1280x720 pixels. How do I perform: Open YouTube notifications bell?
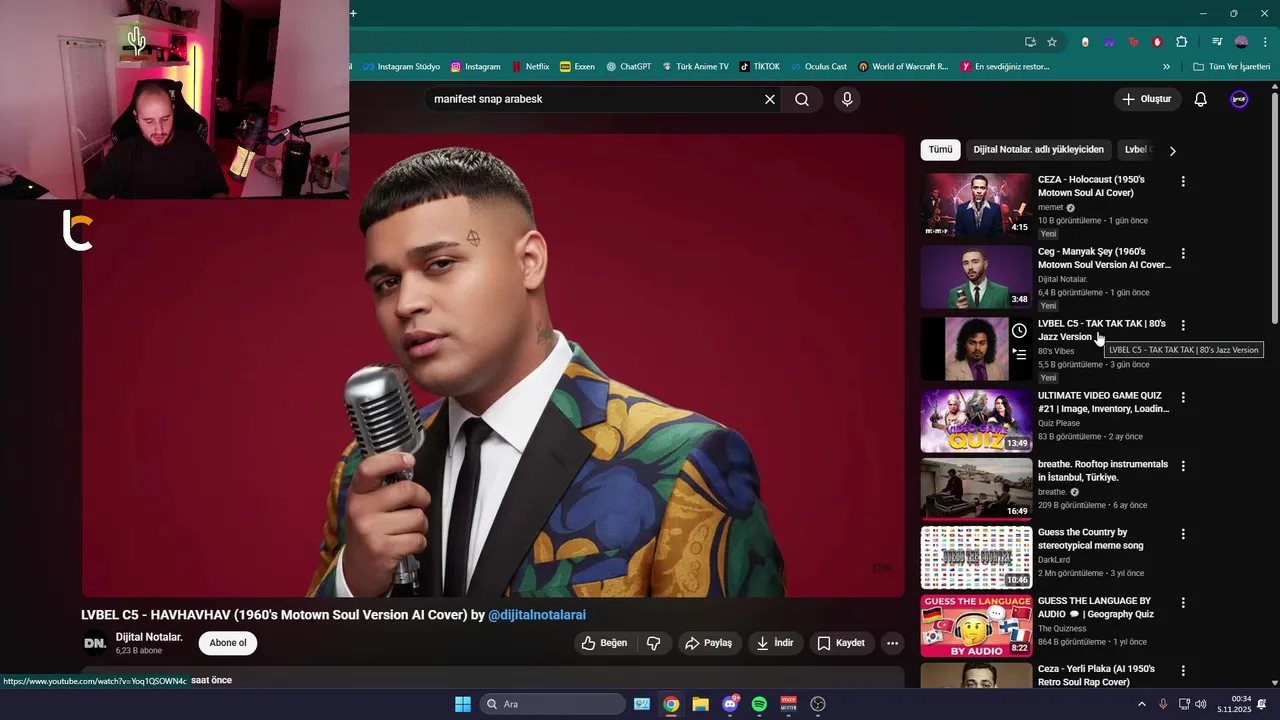(x=1201, y=99)
